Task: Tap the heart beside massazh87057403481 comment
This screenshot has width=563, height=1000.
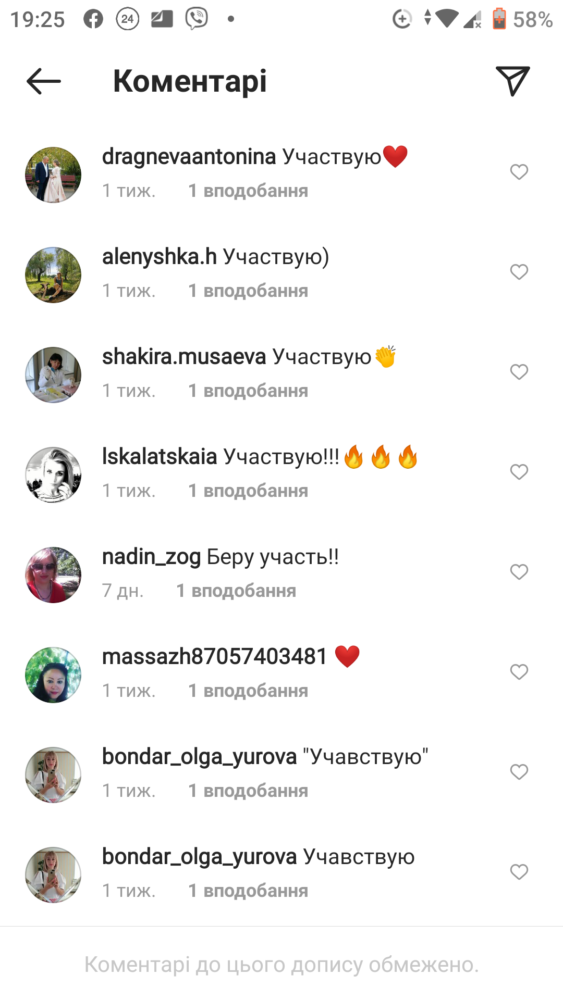Action: (x=519, y=672)
